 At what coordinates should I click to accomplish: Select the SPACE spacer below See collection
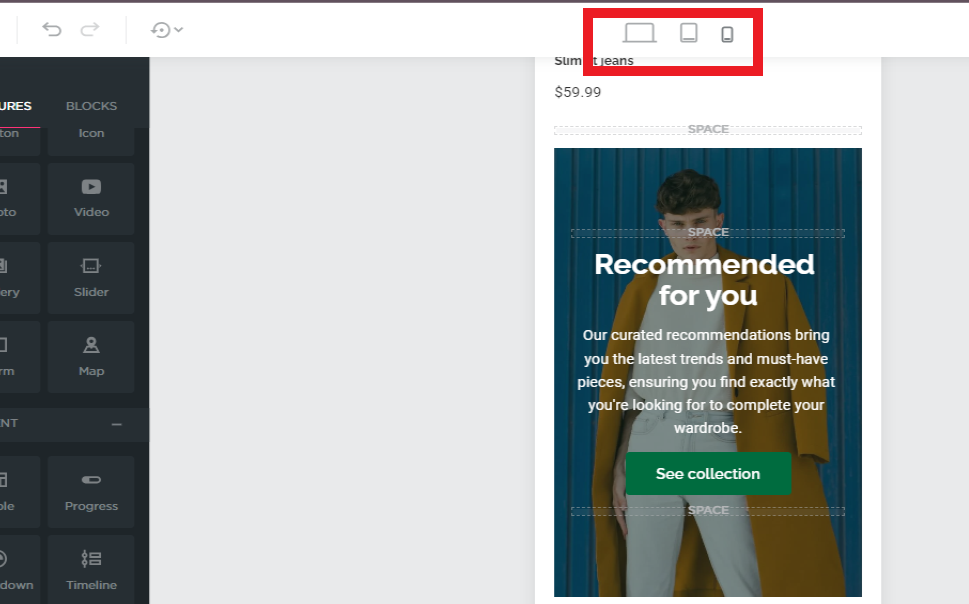(x=708, y=511)
